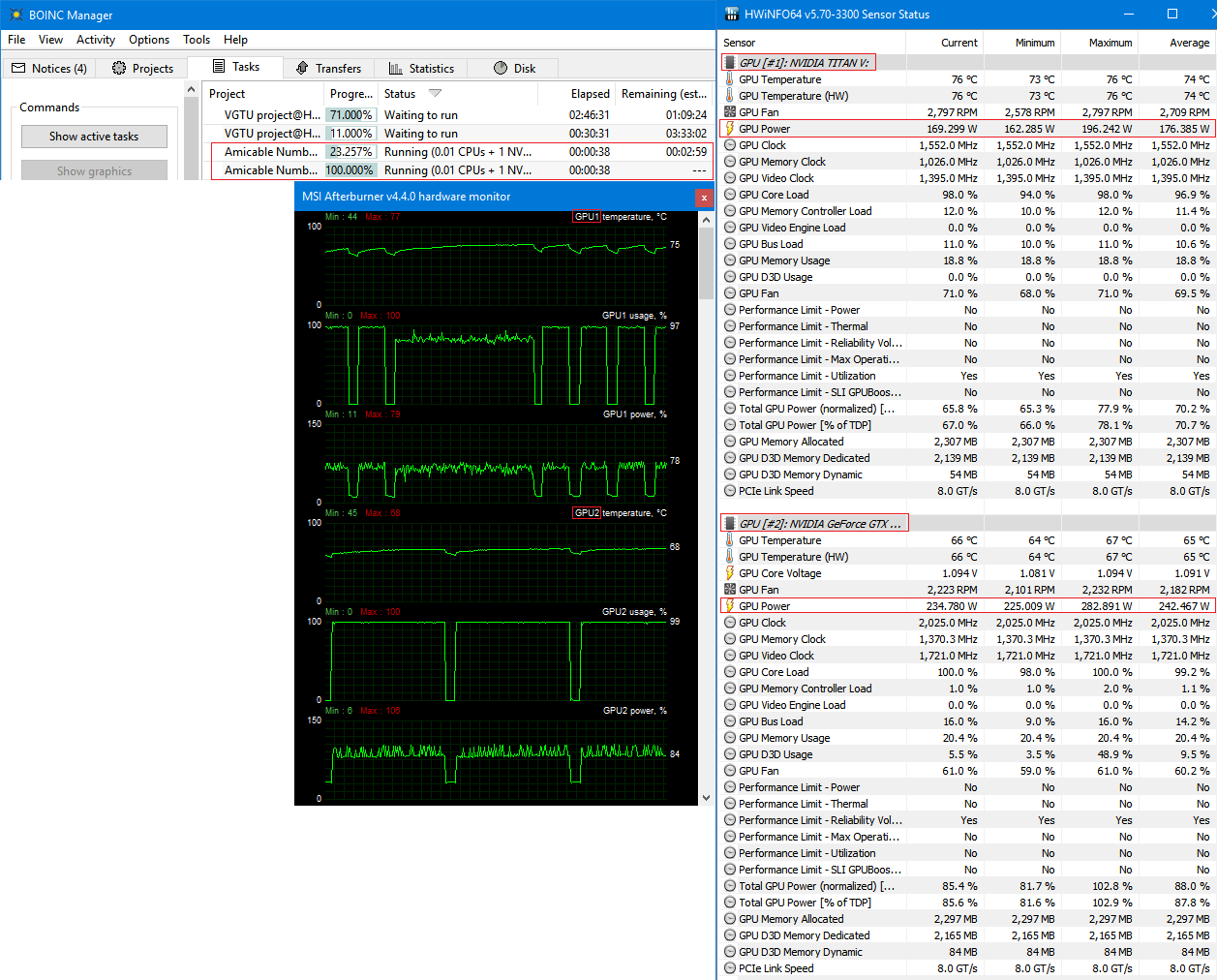The image size is (1217, 980).
Task: Click the Show graphics button
Action: coord(94,171)
